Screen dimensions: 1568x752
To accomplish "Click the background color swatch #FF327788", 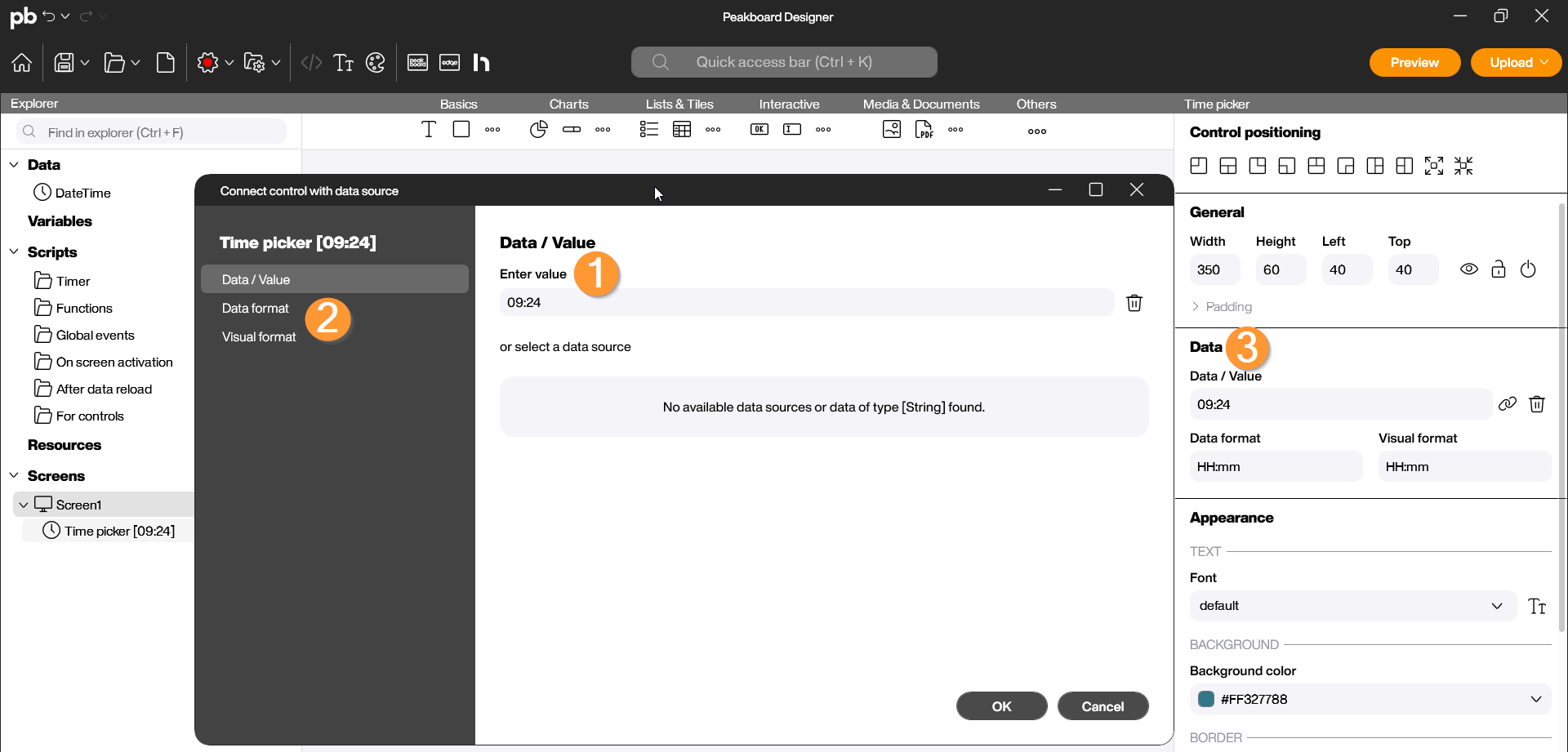I will pos(1205,700).
